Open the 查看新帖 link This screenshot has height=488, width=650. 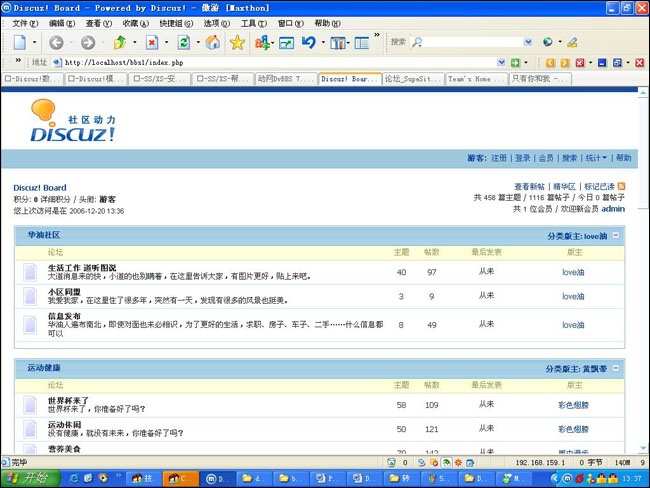(x=529, y=187)
